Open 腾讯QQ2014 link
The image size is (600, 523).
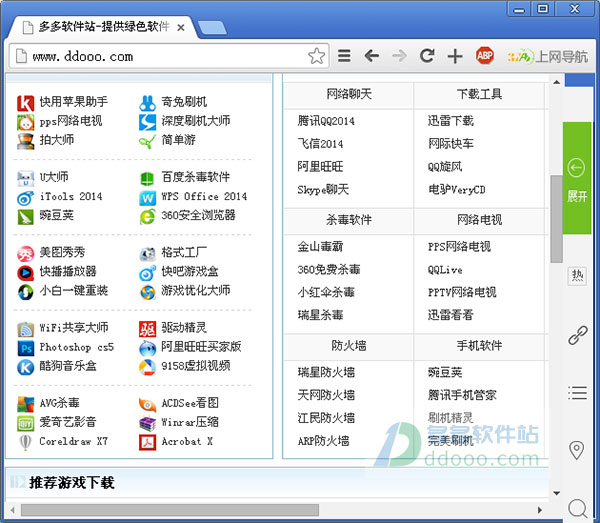326,121
